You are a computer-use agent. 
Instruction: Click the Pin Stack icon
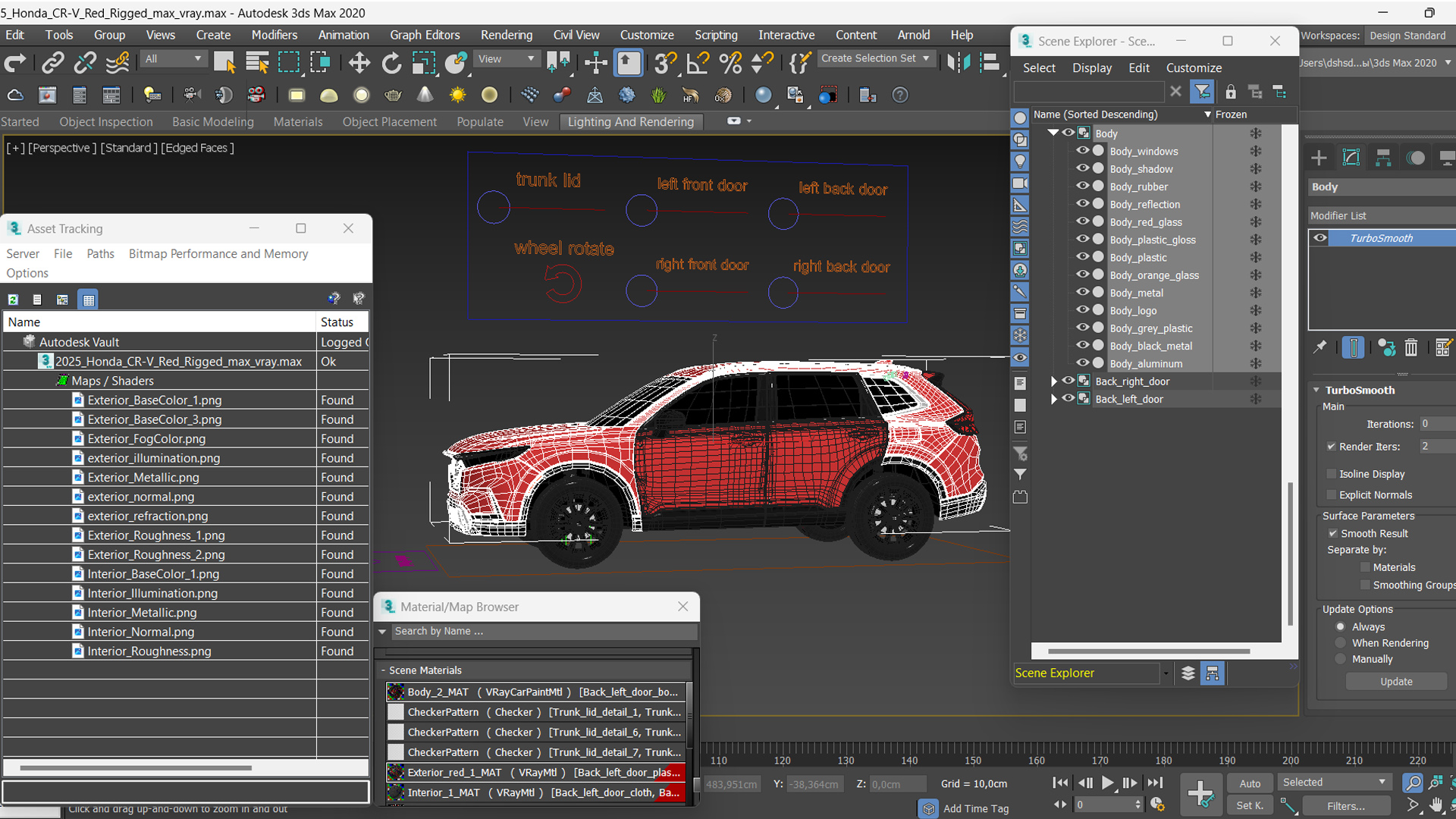coord(1320,347)
